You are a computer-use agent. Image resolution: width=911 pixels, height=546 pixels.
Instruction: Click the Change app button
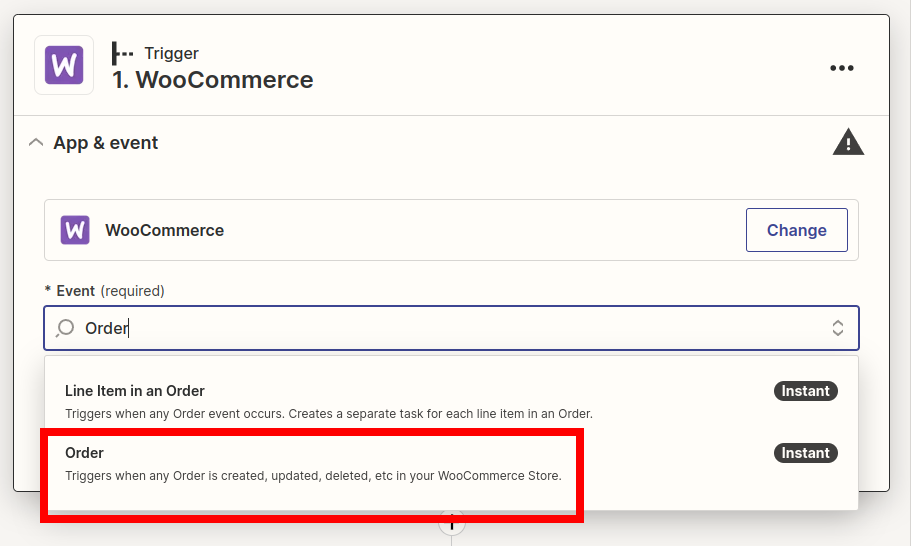point(797,230)
